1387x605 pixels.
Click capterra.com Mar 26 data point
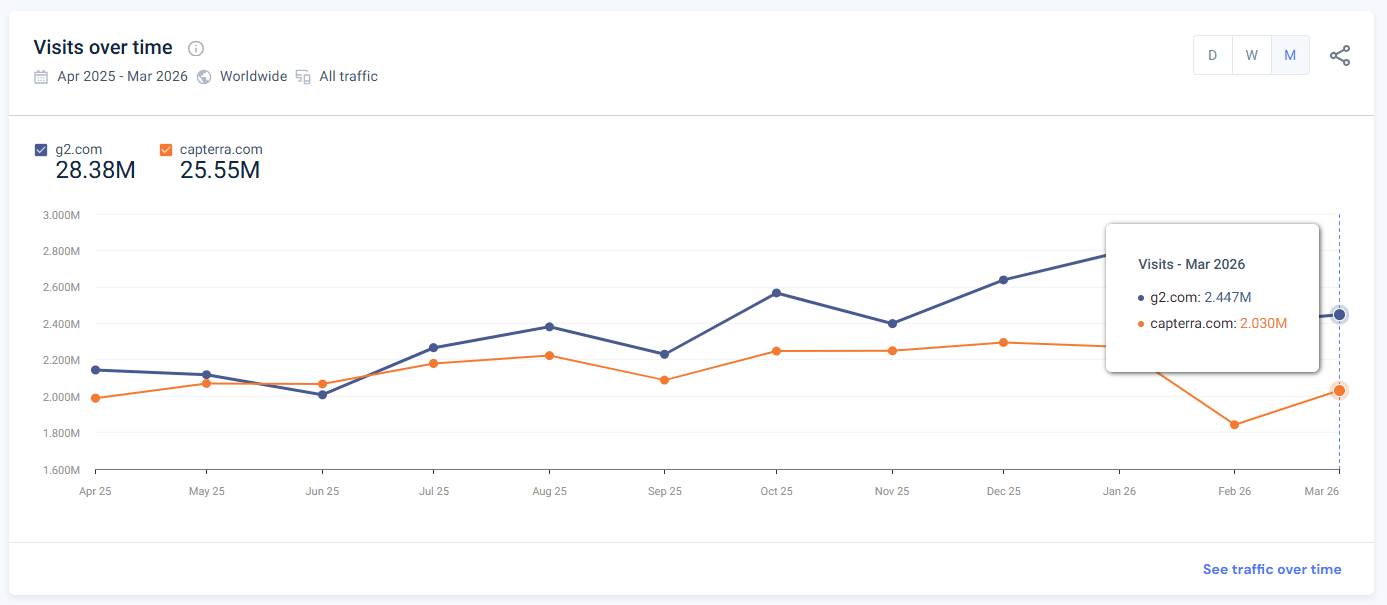click(1339, 391)
